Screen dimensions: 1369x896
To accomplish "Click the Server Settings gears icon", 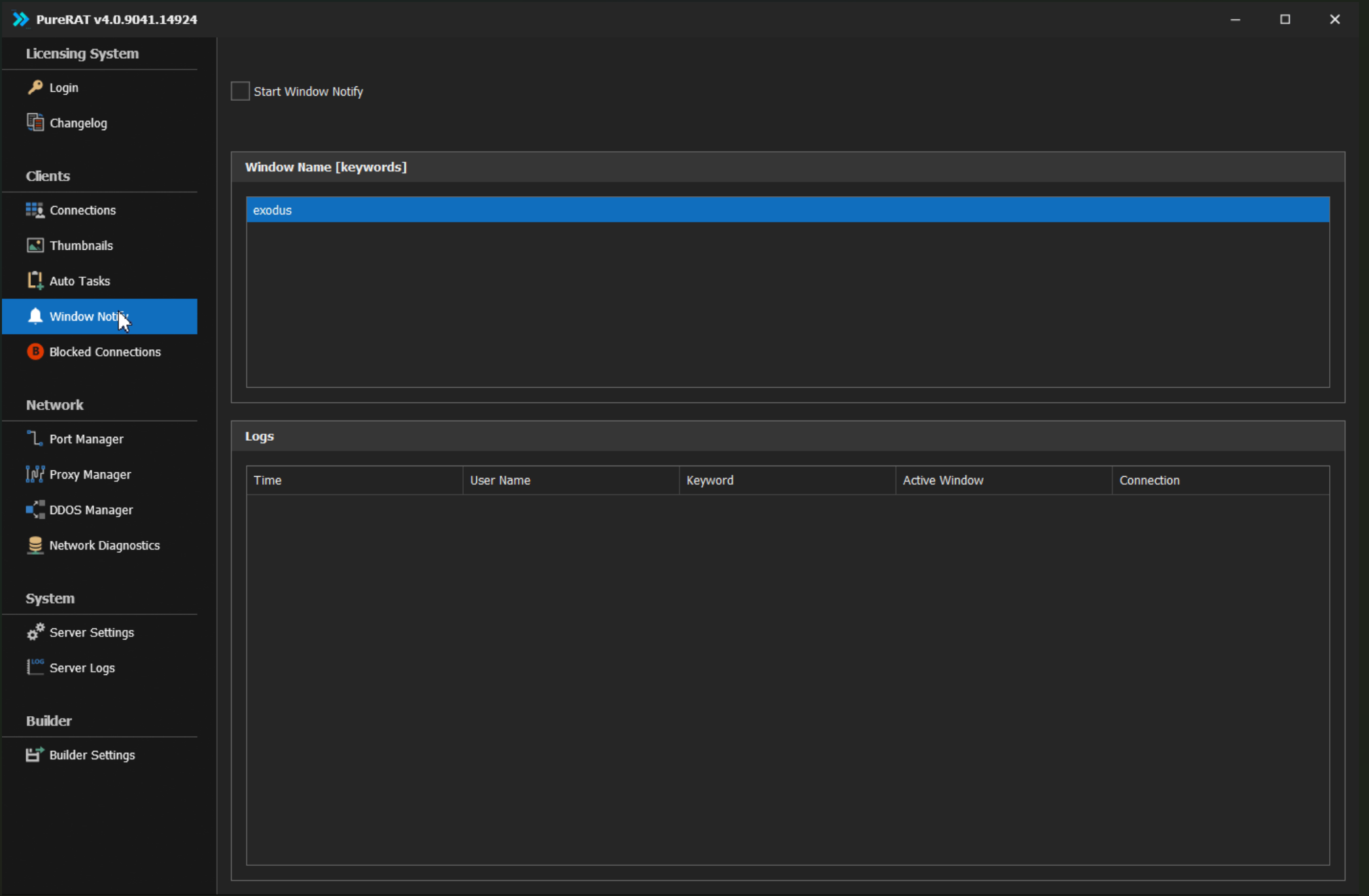I will [x=35, y=632].
